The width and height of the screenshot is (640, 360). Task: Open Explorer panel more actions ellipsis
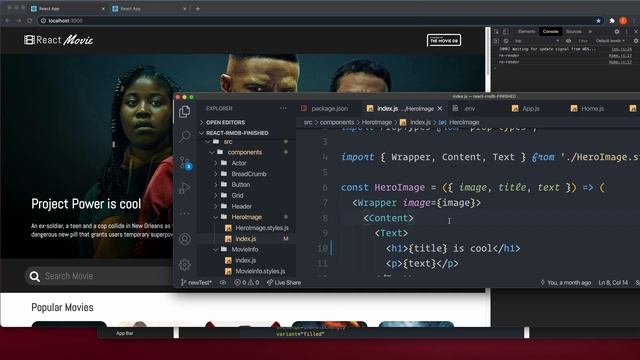[x=283, y=108]
